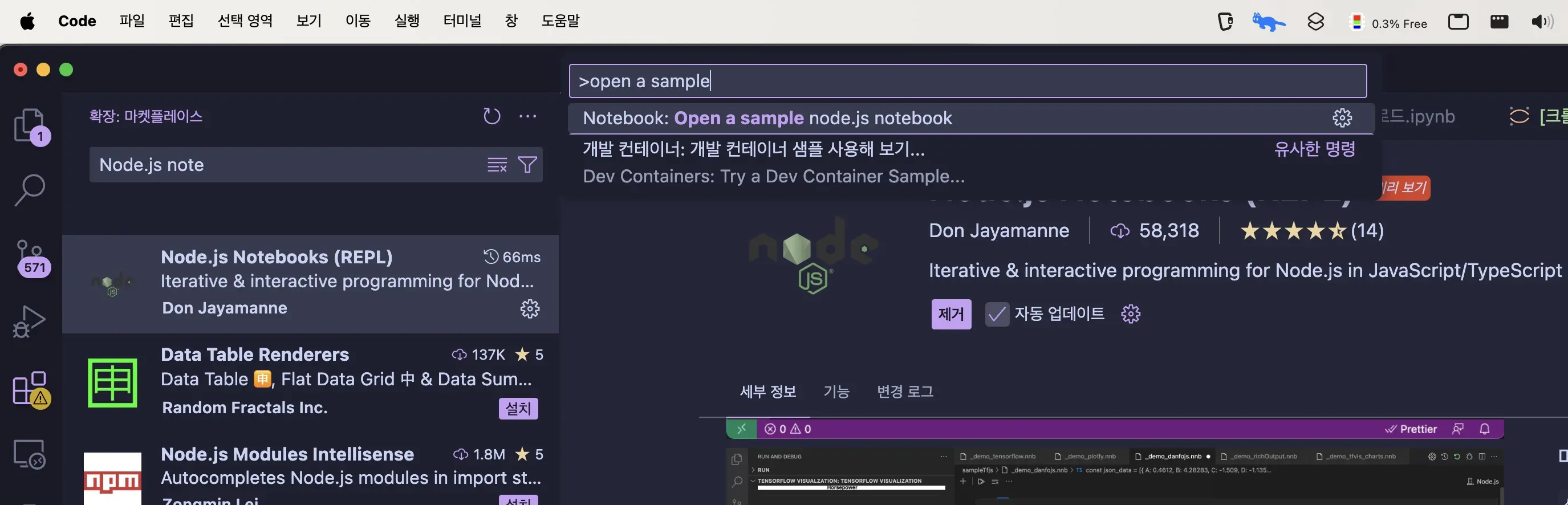This screenshot has width=1568, height=505.
Task: Click the .ipynb editor tab
Action: point(1418,116)
